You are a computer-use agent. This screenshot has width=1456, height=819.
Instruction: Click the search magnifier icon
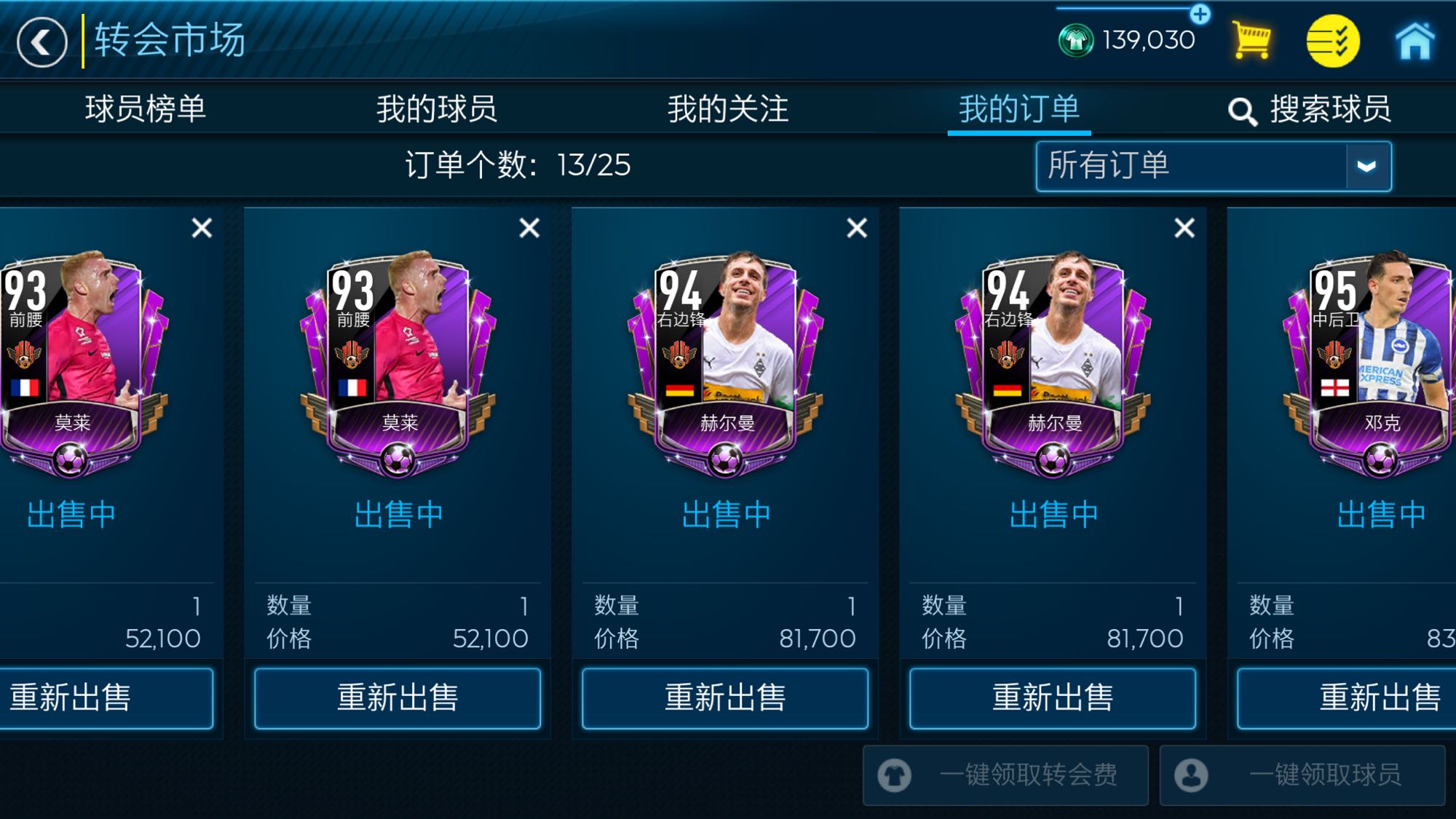click(1242, 111)
